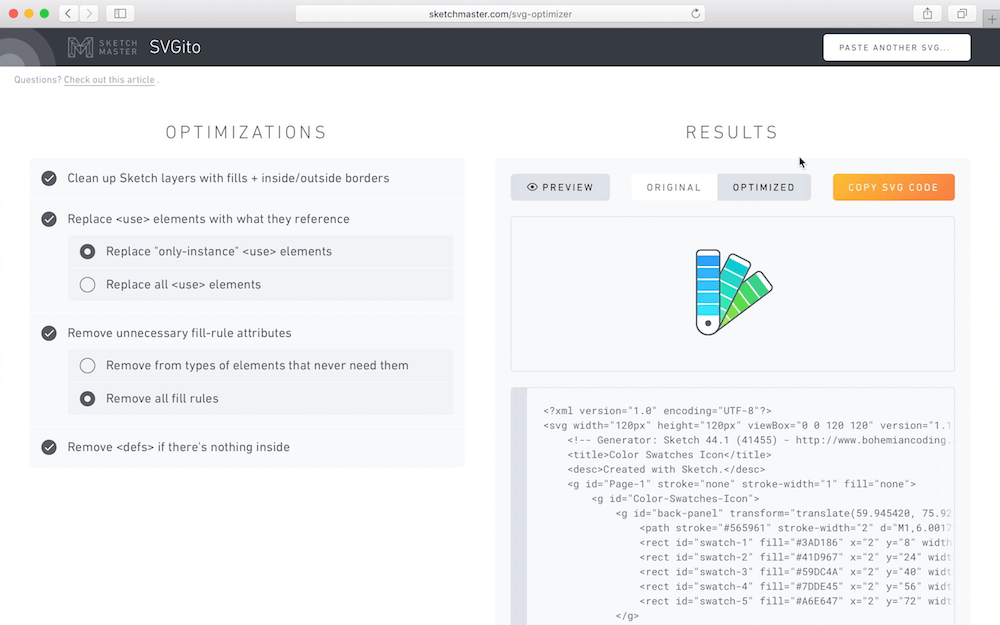The width and height of the screenshot is (1000, 625).
Task: Click the rect swatch-4 fill #7DDE45 line
Action: (x=795, y=587)
